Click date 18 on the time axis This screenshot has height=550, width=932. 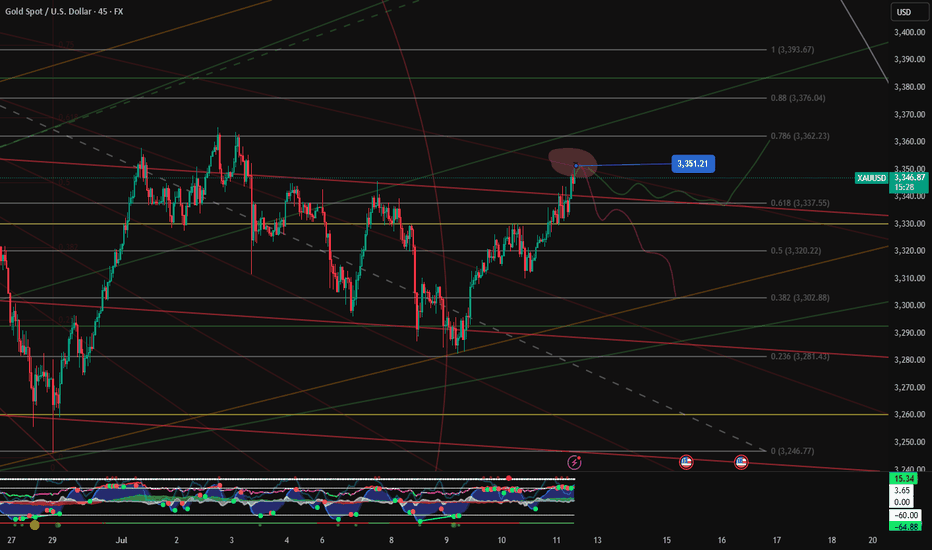832,540
